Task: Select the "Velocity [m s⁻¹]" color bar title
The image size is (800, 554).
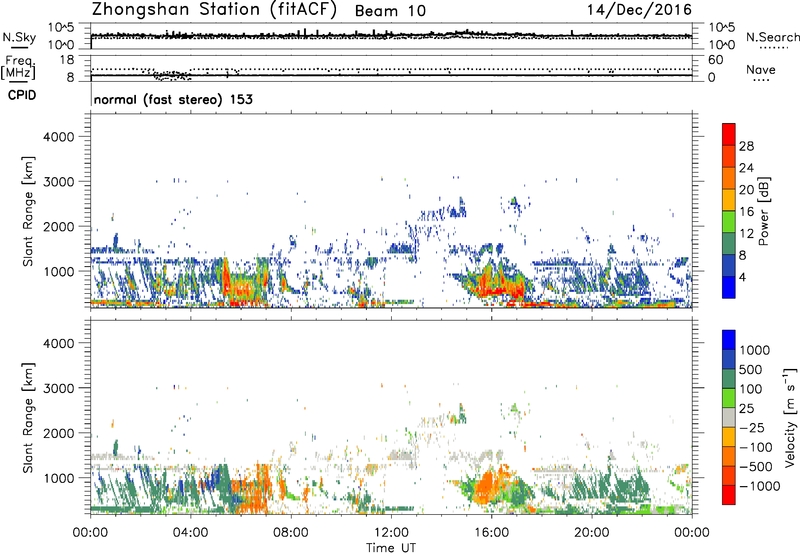Action: [790, 417]
